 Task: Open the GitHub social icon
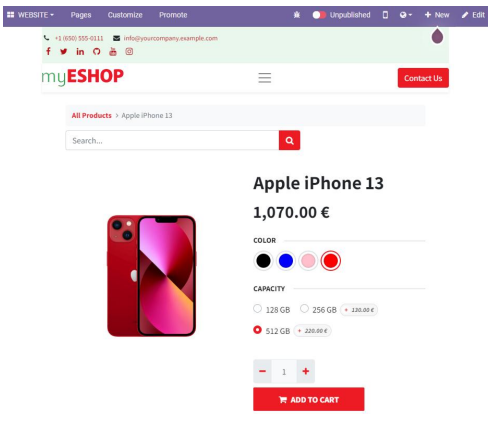coord(96,51)
